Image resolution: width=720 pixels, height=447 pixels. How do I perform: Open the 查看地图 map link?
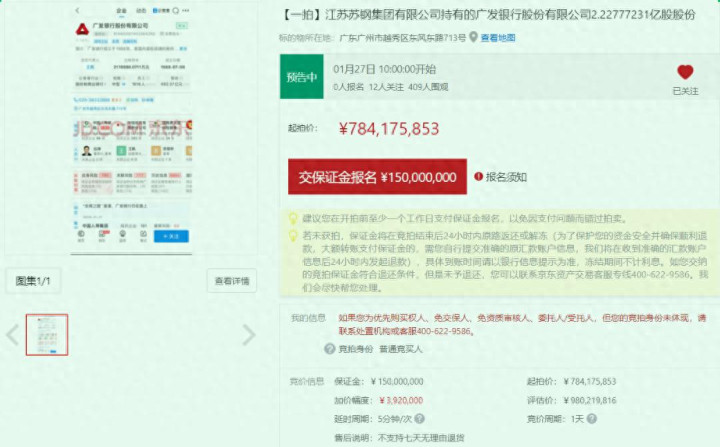click(498, 38)
